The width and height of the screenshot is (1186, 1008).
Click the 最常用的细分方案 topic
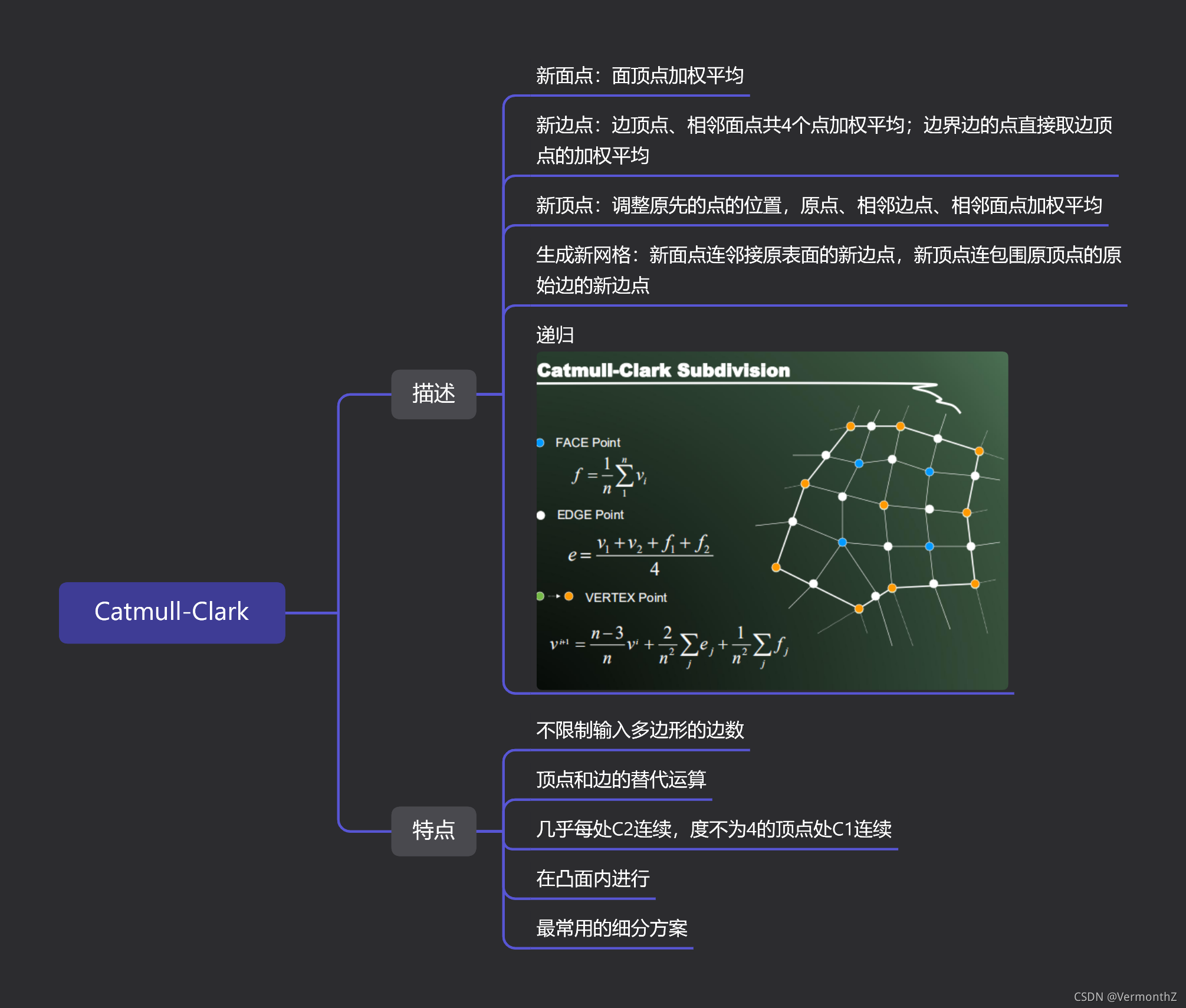tap(612, 928)
